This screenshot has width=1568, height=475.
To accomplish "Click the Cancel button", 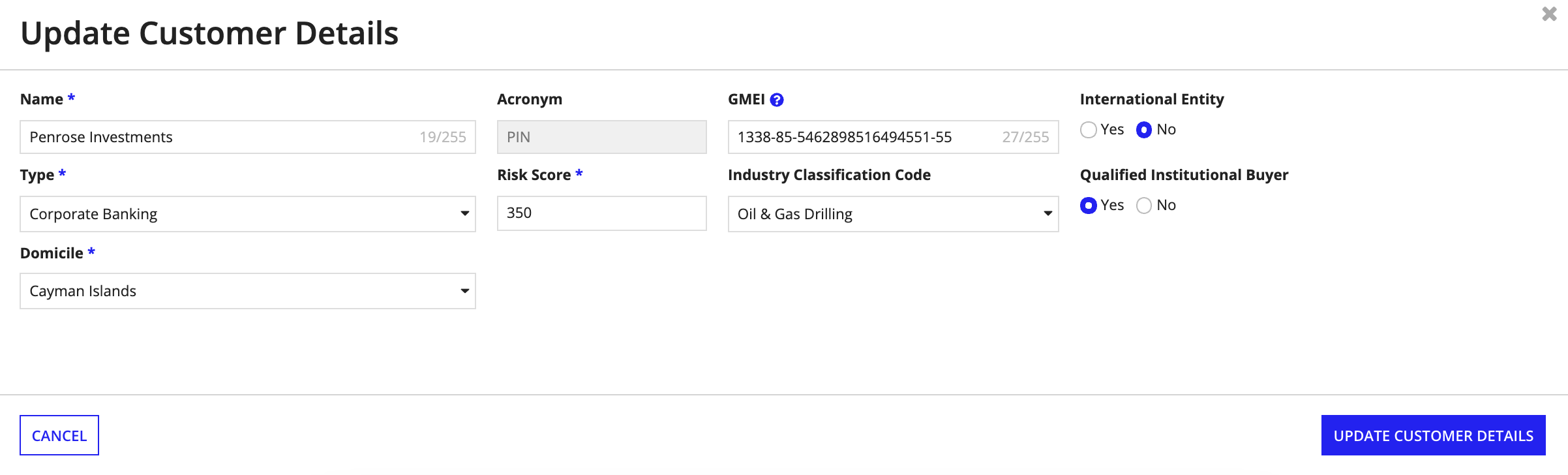I will point(59,435).
